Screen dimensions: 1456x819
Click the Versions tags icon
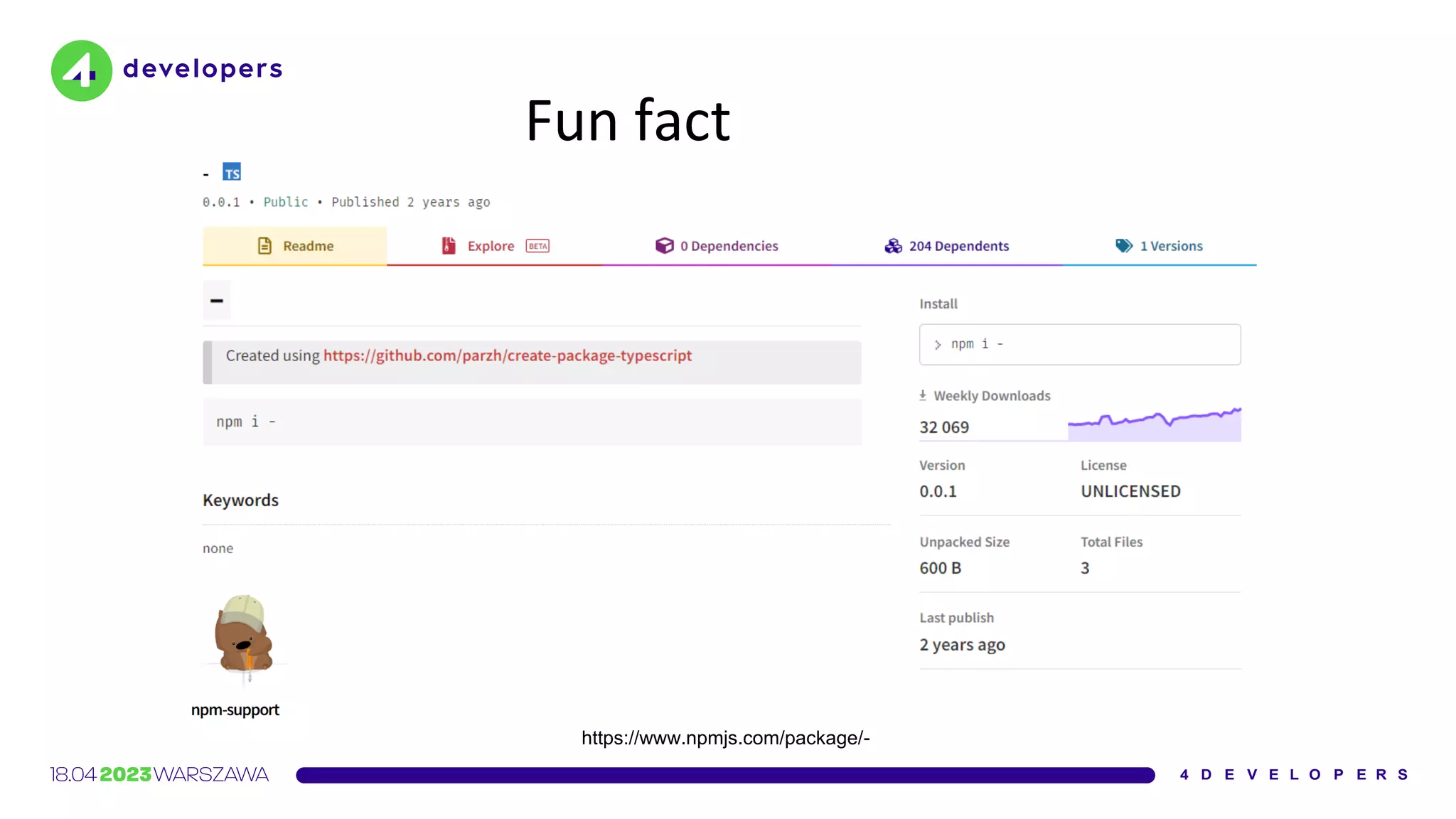coord(1124,246)
